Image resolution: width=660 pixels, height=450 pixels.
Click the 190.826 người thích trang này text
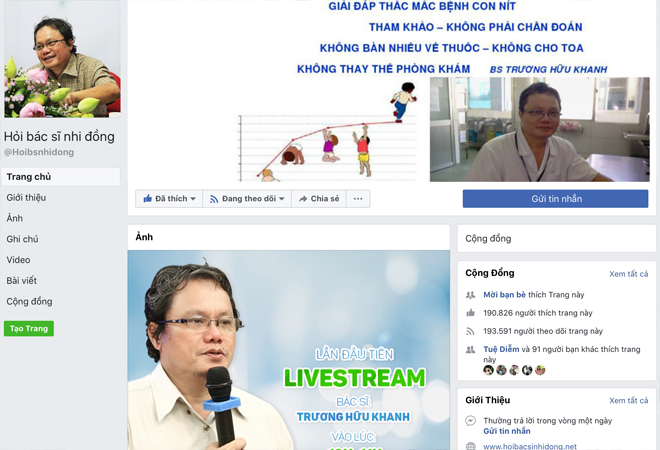click(538, 313)
